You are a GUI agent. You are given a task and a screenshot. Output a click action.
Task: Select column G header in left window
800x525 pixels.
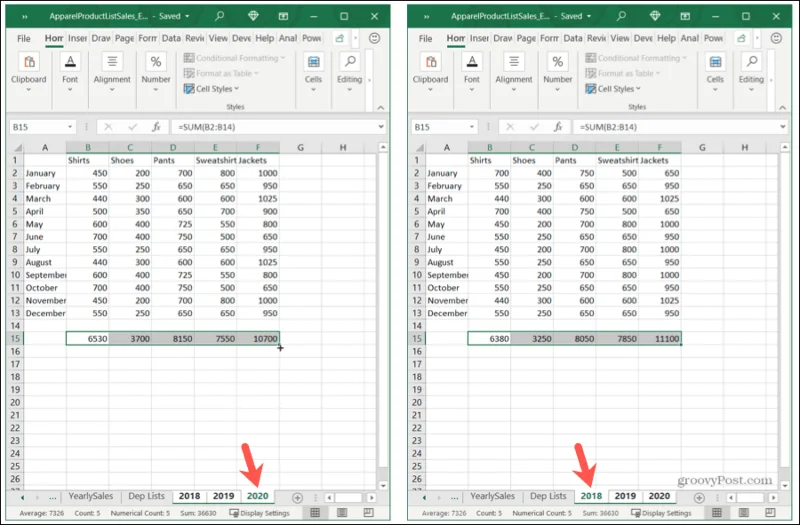coord(301,147)
